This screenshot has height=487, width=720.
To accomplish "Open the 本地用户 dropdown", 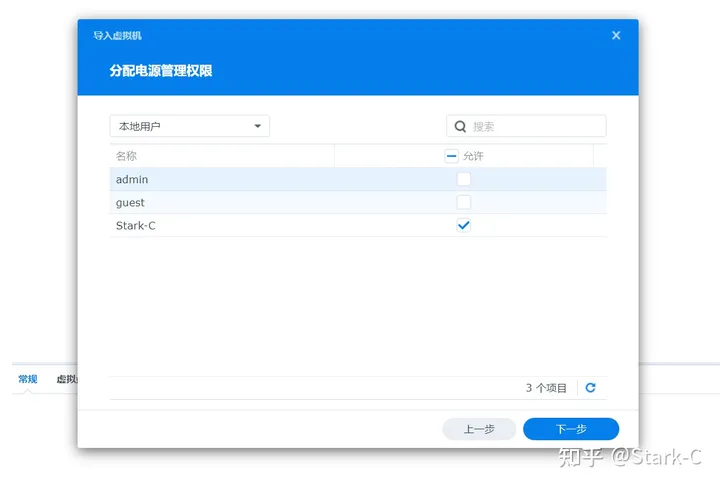I will [189, 126].
